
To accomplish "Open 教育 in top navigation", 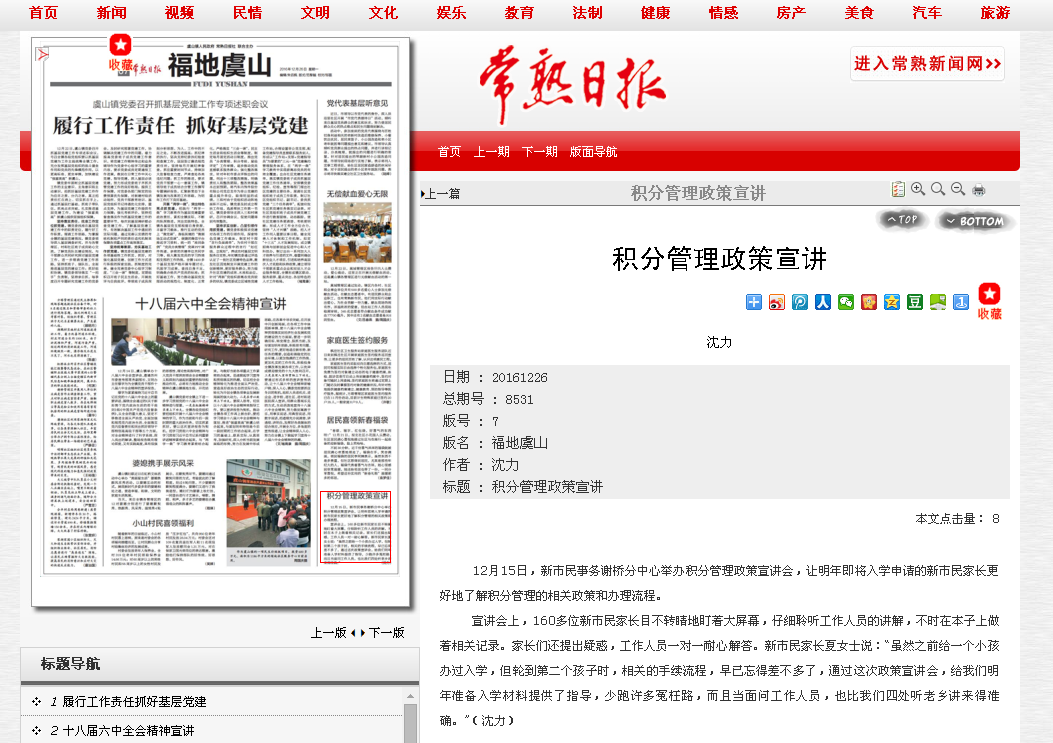I will [x=519, y=13].
